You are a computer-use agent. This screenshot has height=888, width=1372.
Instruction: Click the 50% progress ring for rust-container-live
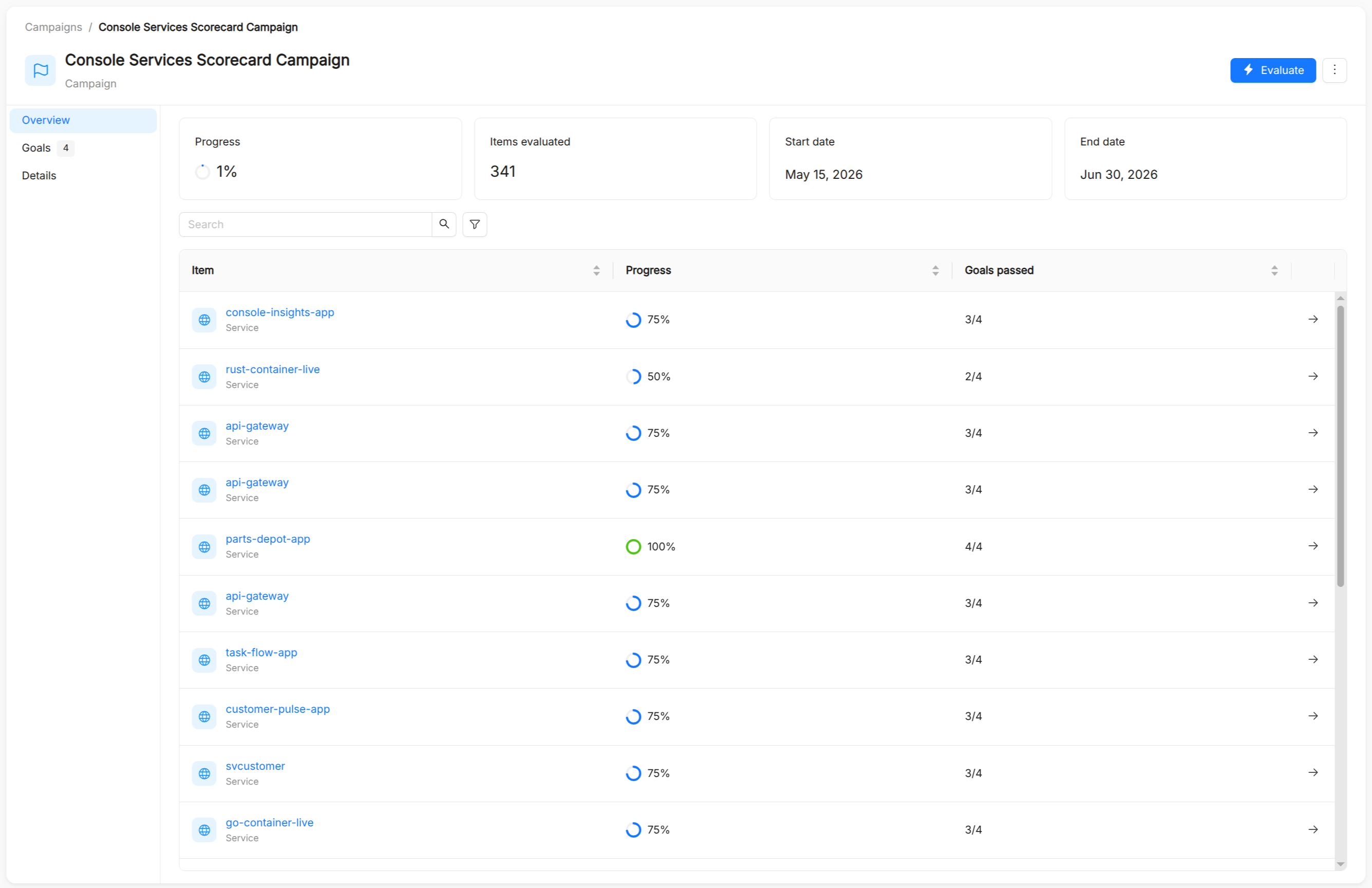633,377
